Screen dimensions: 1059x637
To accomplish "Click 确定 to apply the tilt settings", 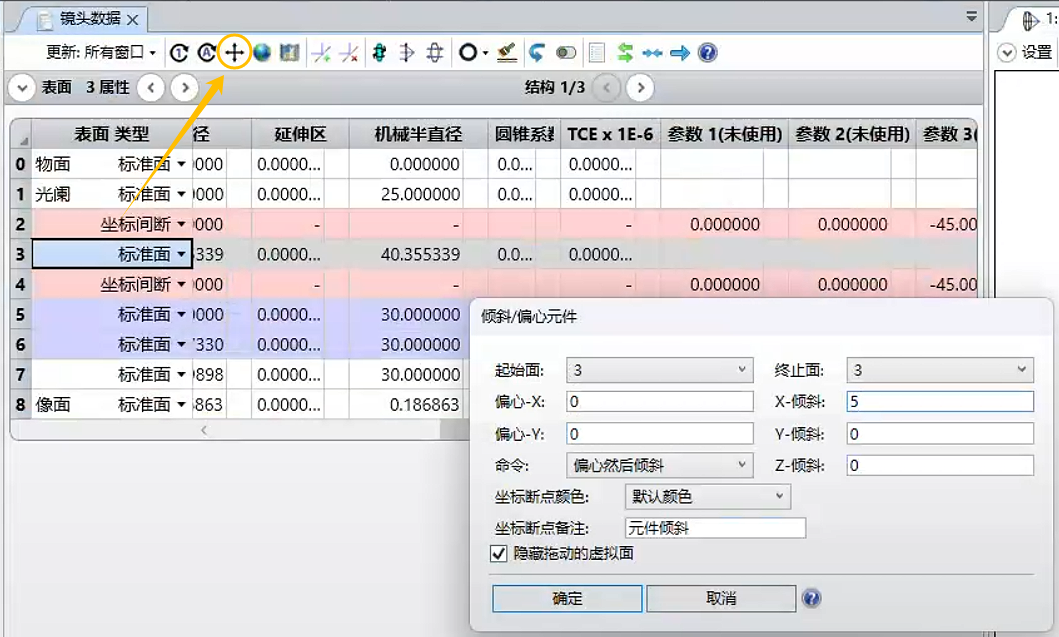I will coord(567,598).
